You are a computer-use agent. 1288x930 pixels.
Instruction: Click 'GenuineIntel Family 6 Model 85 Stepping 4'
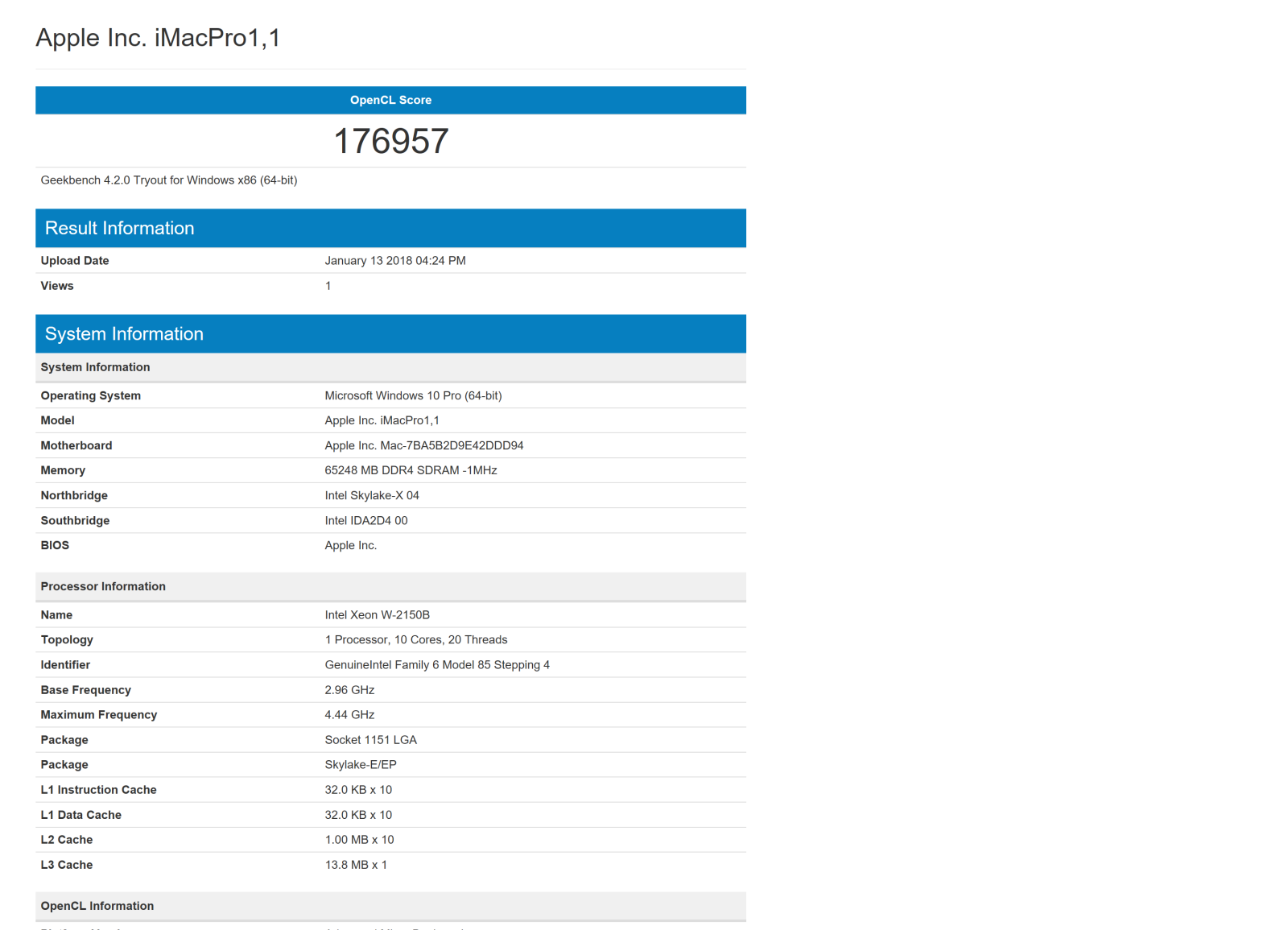(437, 665)
